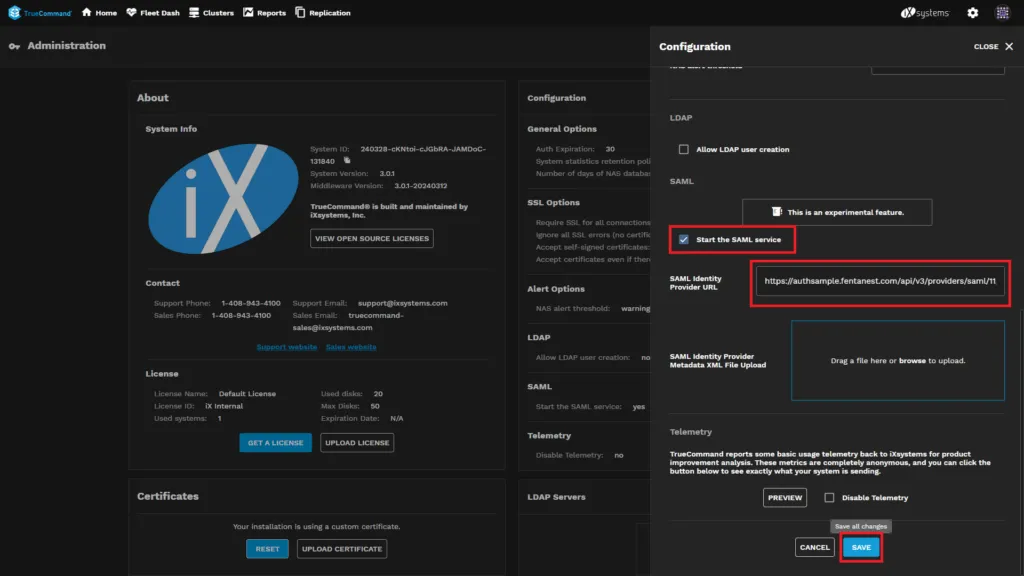Image resolution: width=1024 pixels, height=576 pixels.
Task: Cancel the configuration changes
Action: pos(815,547)
